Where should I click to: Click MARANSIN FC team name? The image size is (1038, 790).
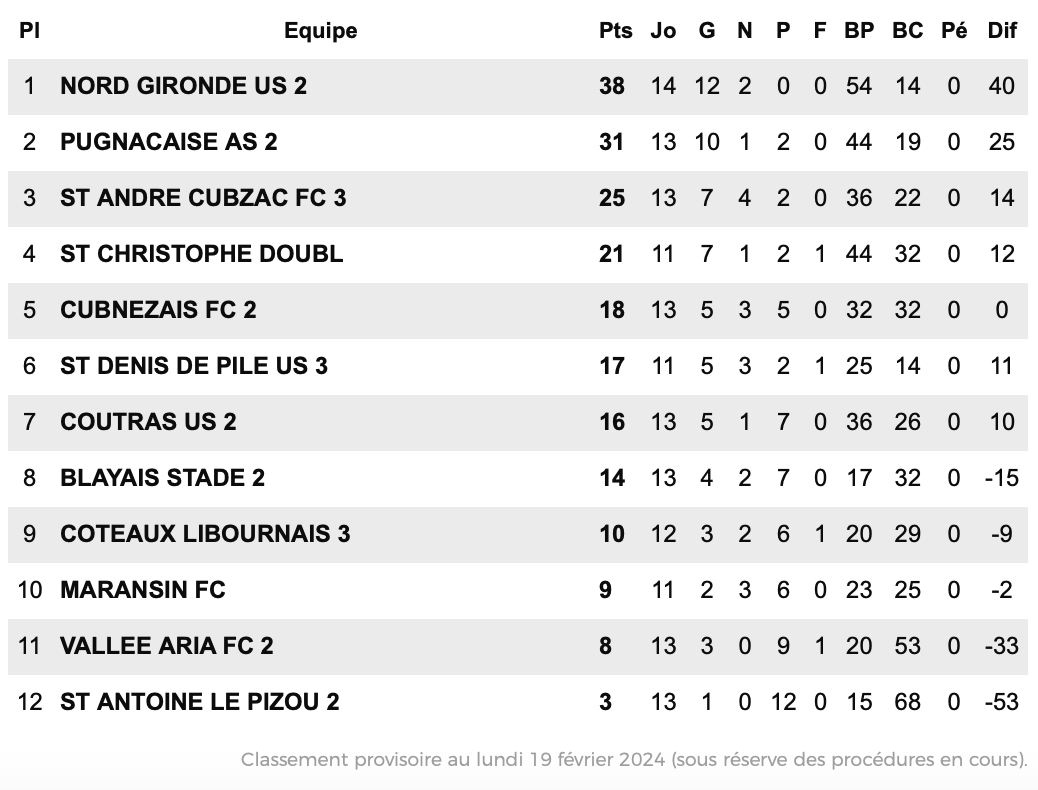click(143, 590)
